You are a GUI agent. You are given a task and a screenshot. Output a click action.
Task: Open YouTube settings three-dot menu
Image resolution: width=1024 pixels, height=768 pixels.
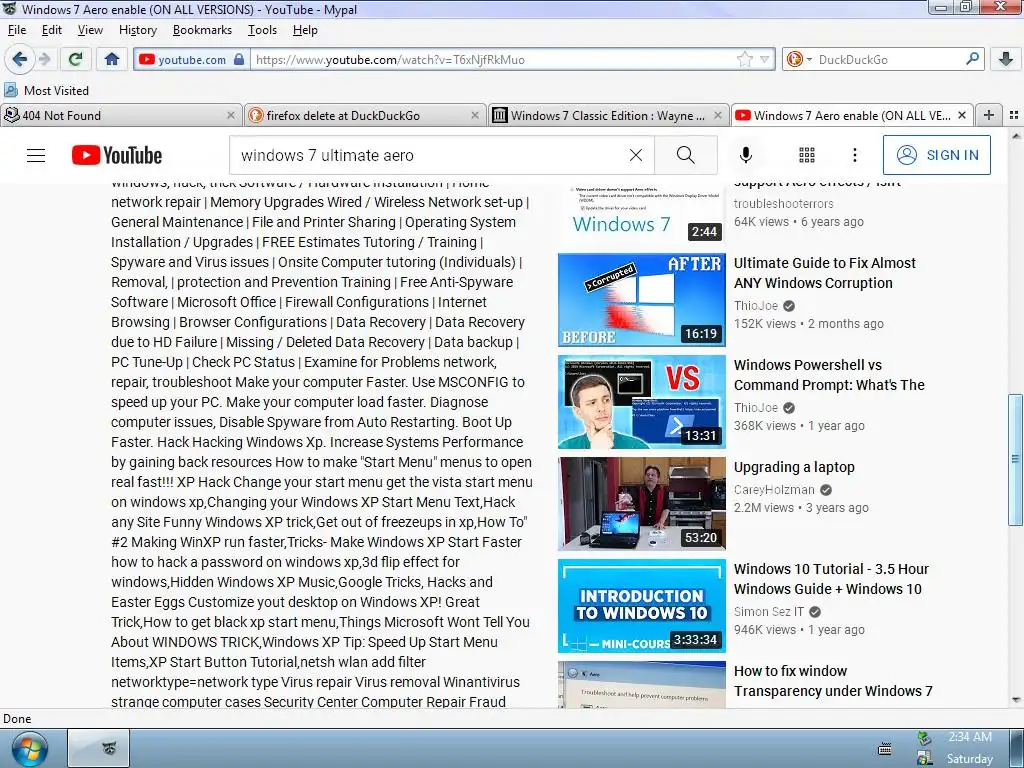pyautogui.click(x=854, y=155)
